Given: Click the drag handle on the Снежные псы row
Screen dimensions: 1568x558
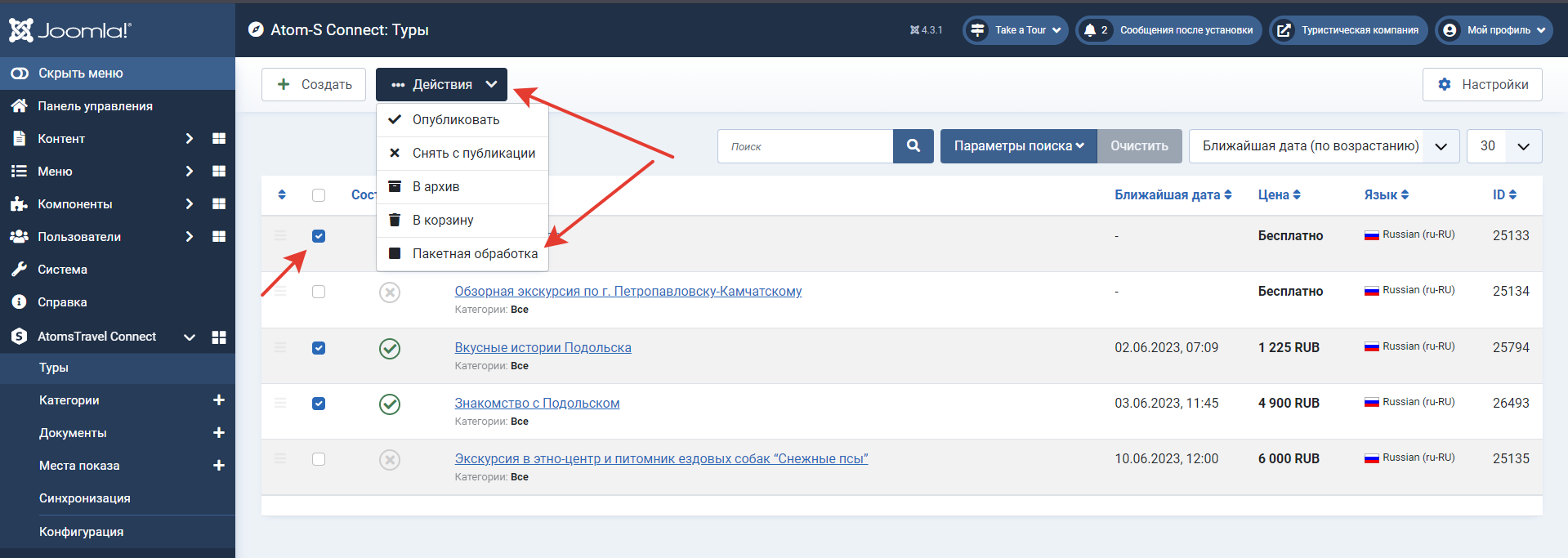Looking at the screenshot, I should [x=280, y=458].
